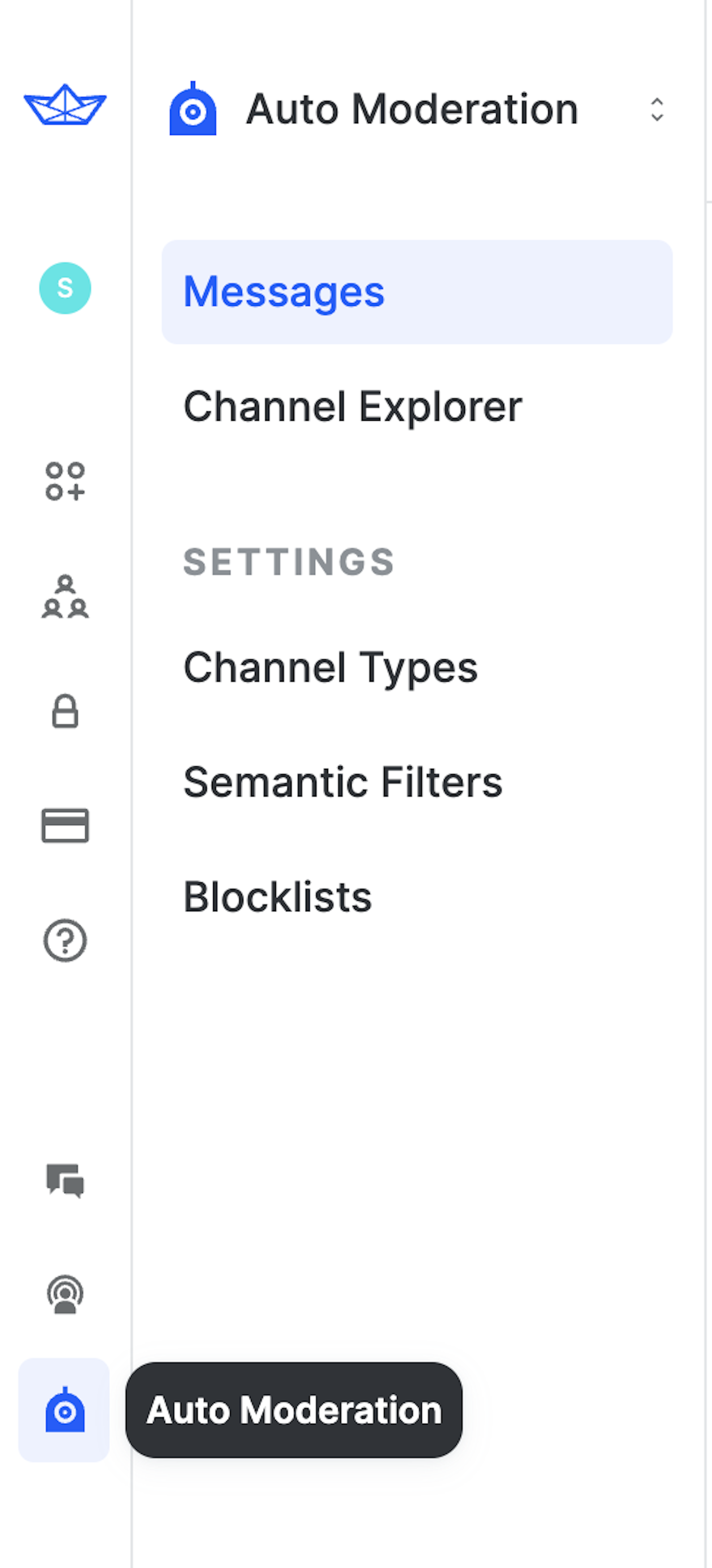Click the help question mark icon

[x=65, y=940]
